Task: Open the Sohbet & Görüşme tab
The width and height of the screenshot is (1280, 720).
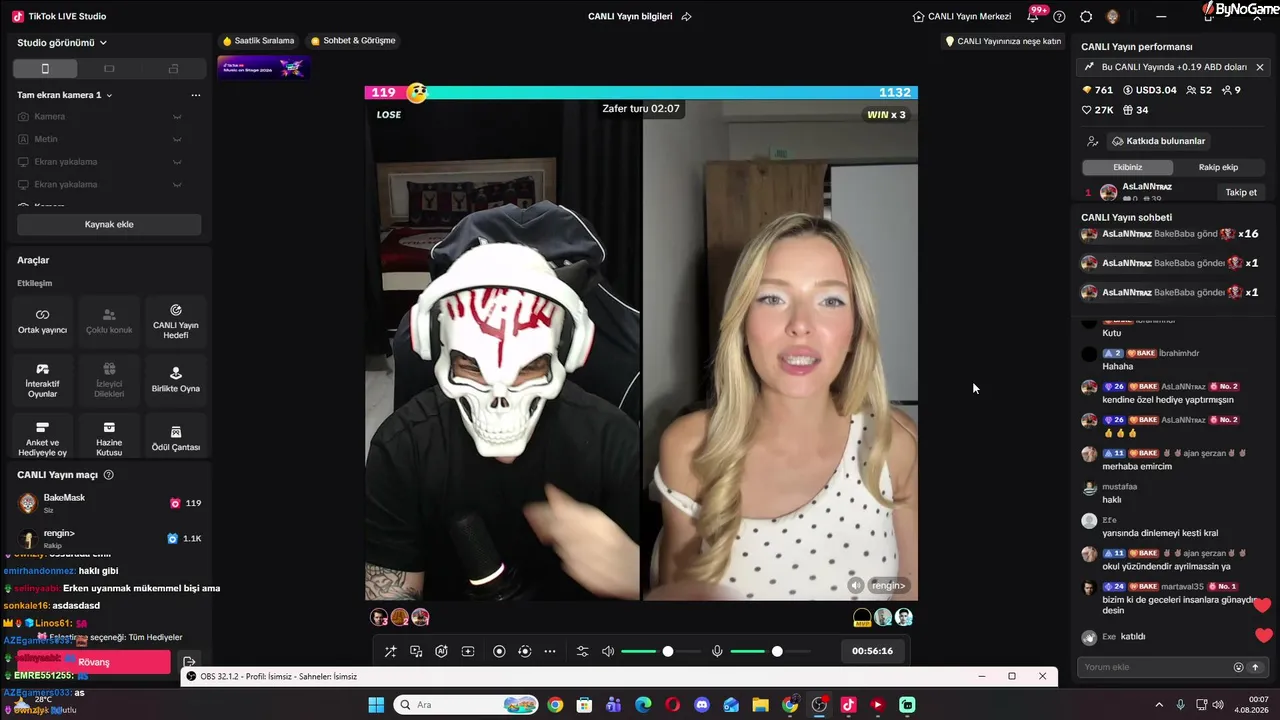Action: point(353,41)
